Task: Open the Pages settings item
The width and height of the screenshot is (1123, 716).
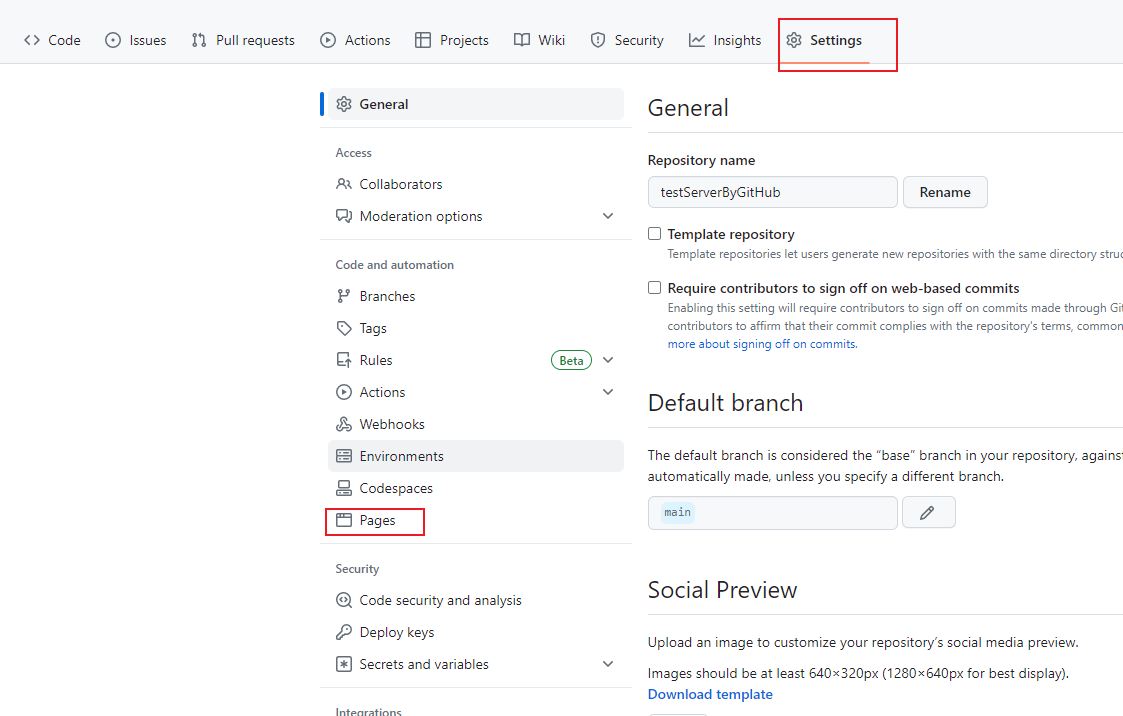Action: pyautogui.click(x=377, y=520)
